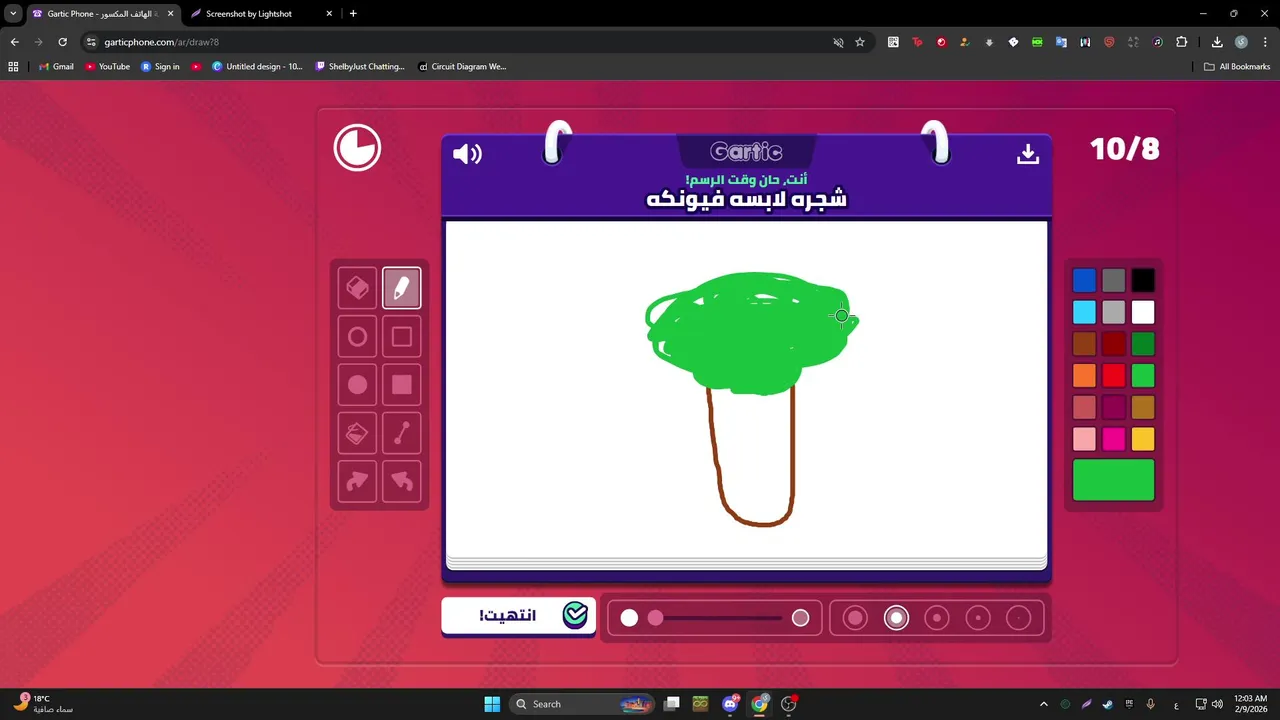Select the second smallest brush size
1280x720 pixels.
pos(978,618)
